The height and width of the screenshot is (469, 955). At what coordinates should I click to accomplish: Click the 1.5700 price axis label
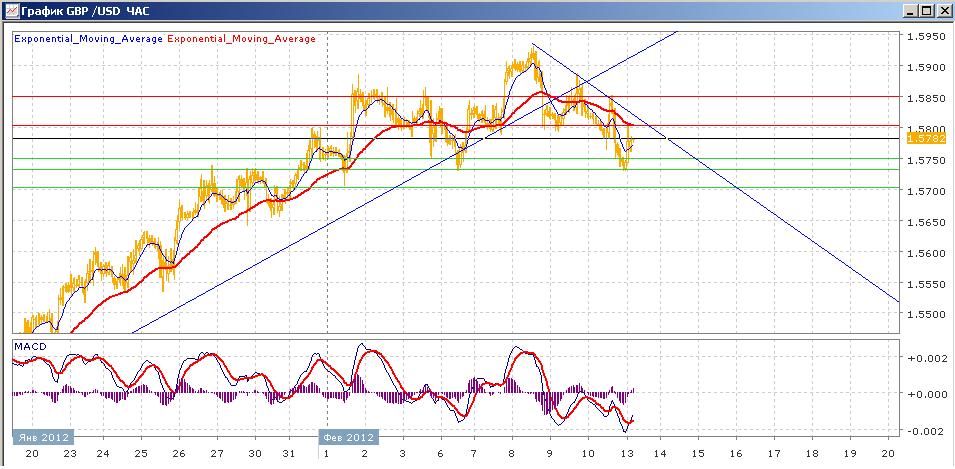coord(924,191)
